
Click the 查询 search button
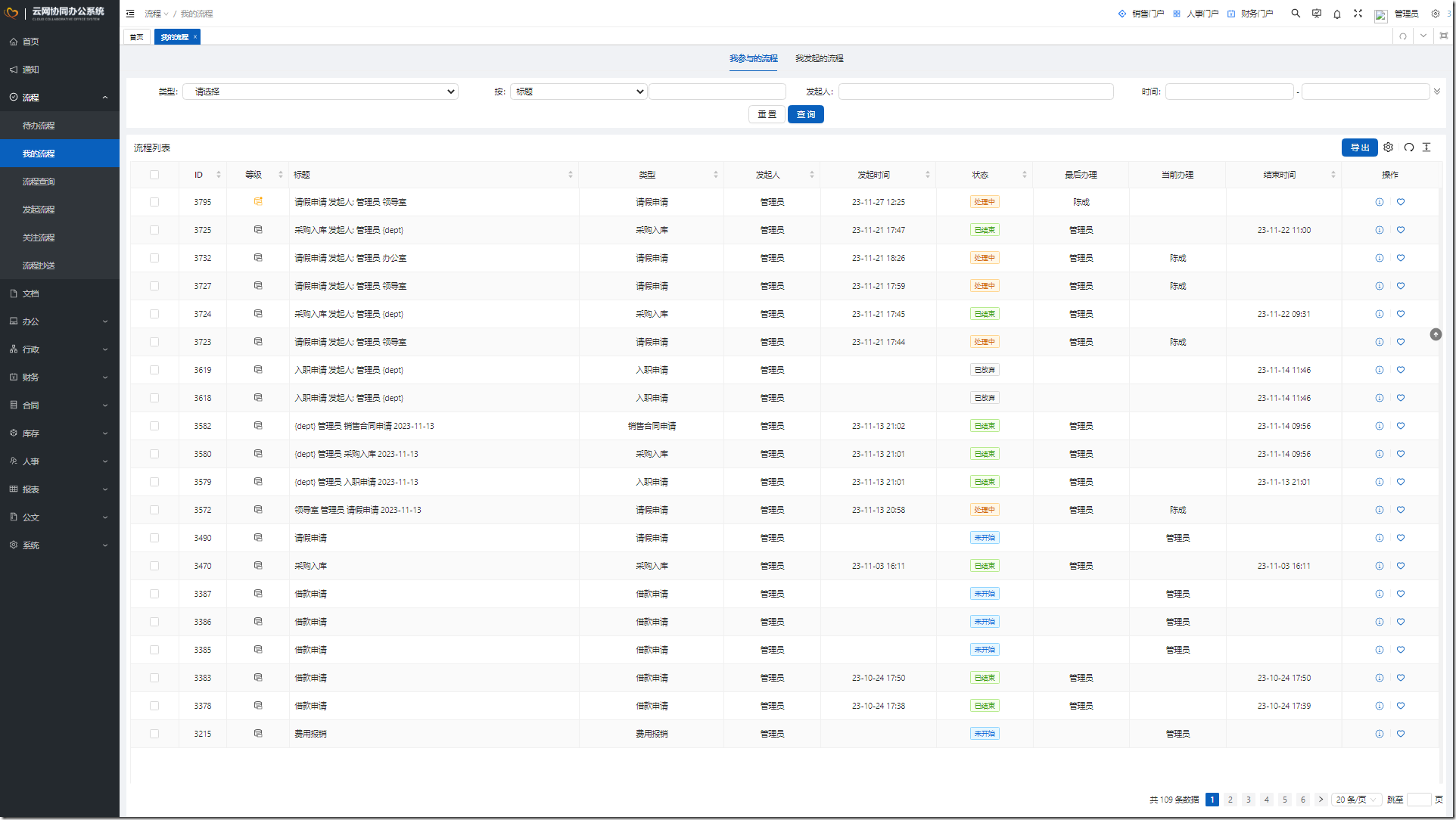tap(805, 114)
